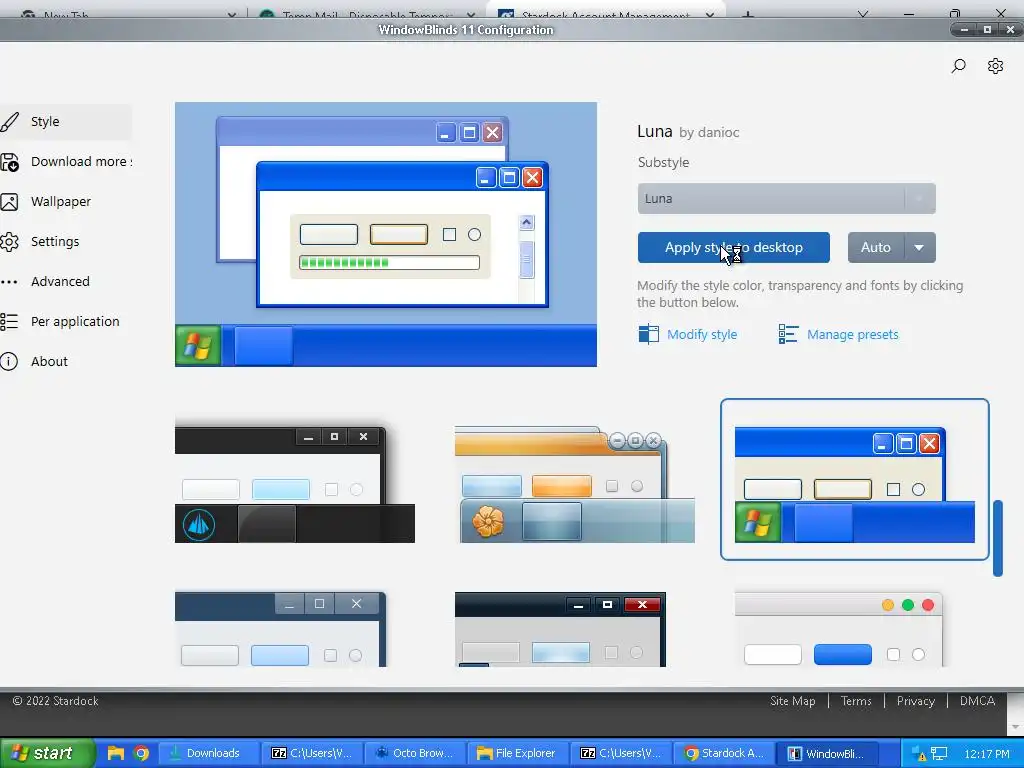Open the Download more styles icon
The image size is (1024, 768).
tap(9, 162)
